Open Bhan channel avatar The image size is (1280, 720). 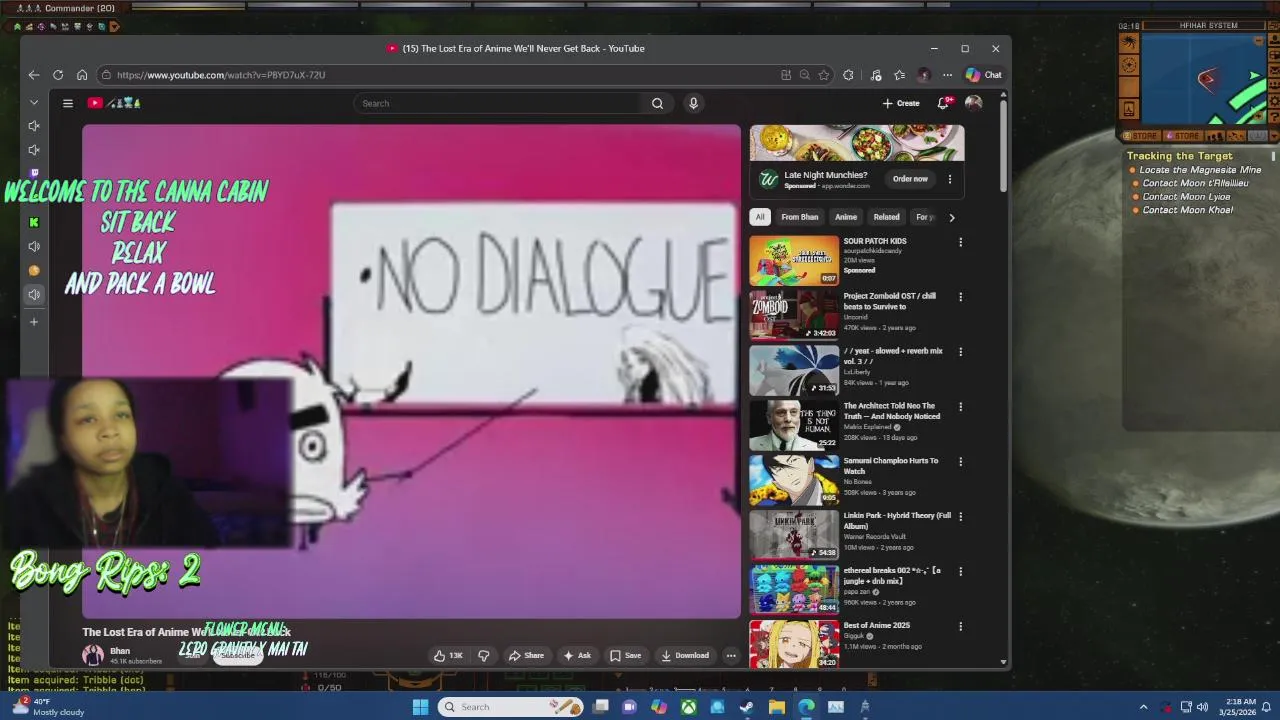93,655
